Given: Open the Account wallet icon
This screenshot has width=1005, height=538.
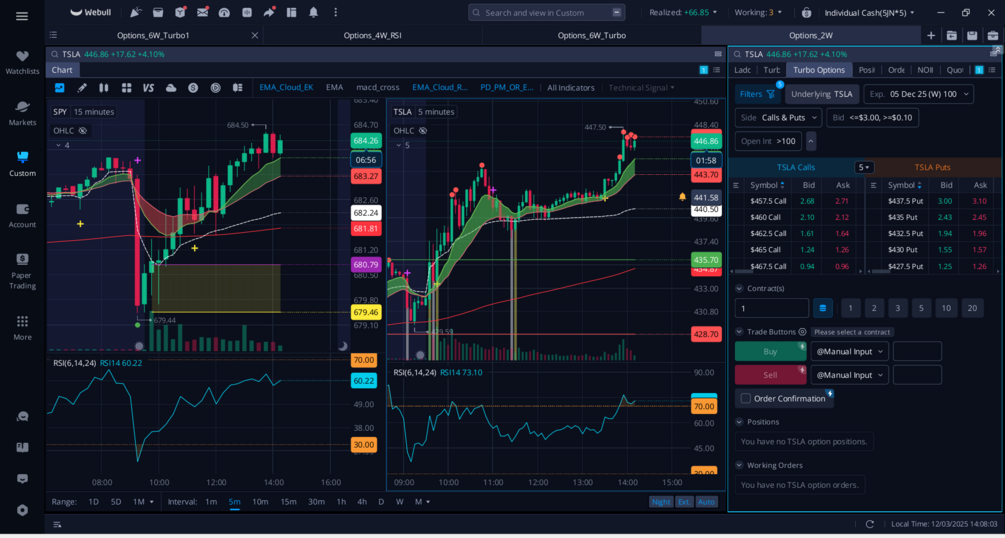Looking at the screenshot, I should [x=22, y=209].
